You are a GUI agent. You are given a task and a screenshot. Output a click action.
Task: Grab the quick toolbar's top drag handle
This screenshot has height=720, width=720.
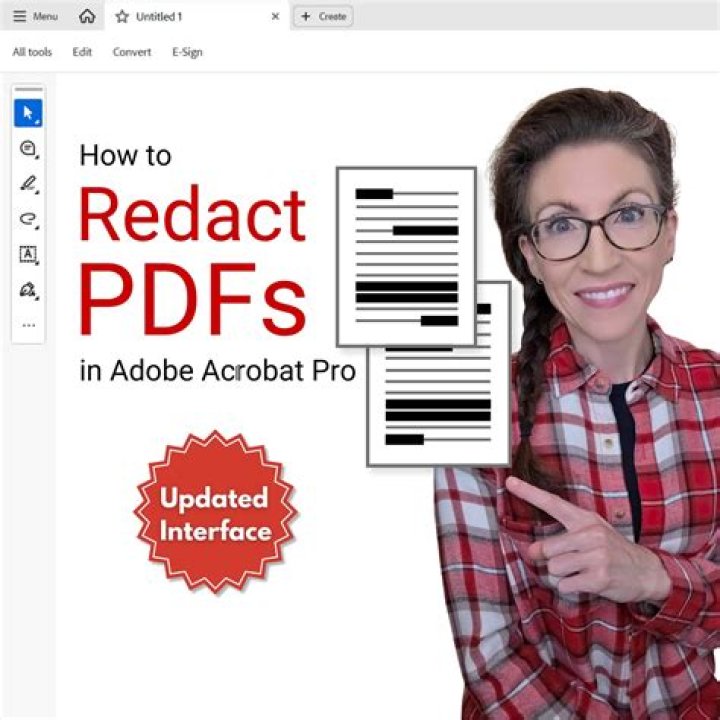(28, 89)
